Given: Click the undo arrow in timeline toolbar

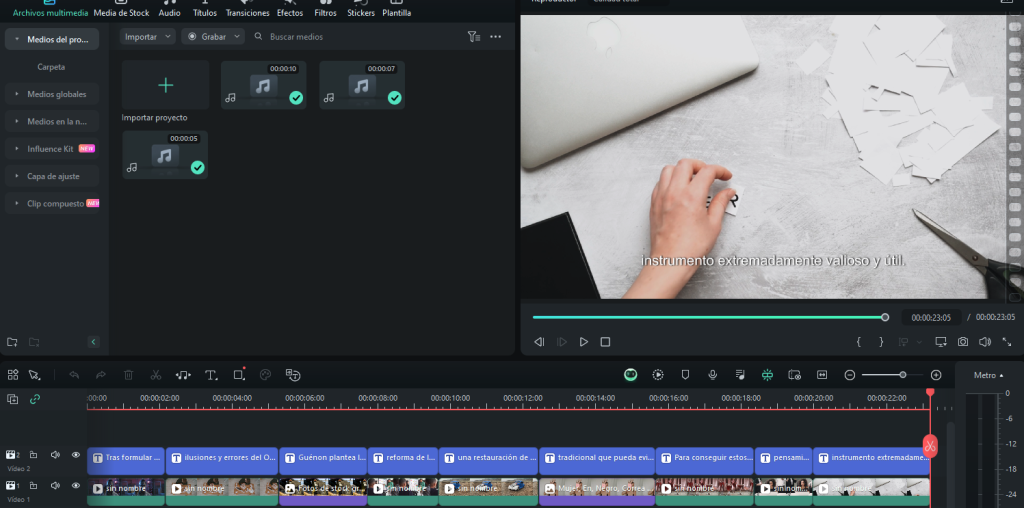Looking at the screenshot, I should point(74,375).
